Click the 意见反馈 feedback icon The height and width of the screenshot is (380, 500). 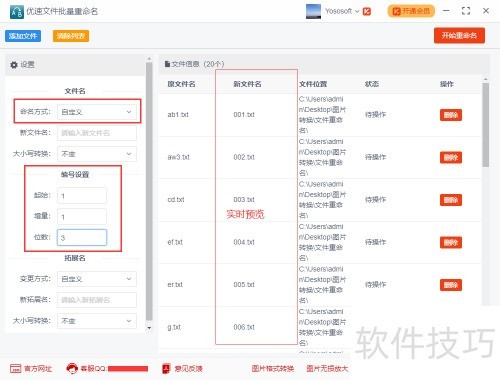(x=166, y=369)
